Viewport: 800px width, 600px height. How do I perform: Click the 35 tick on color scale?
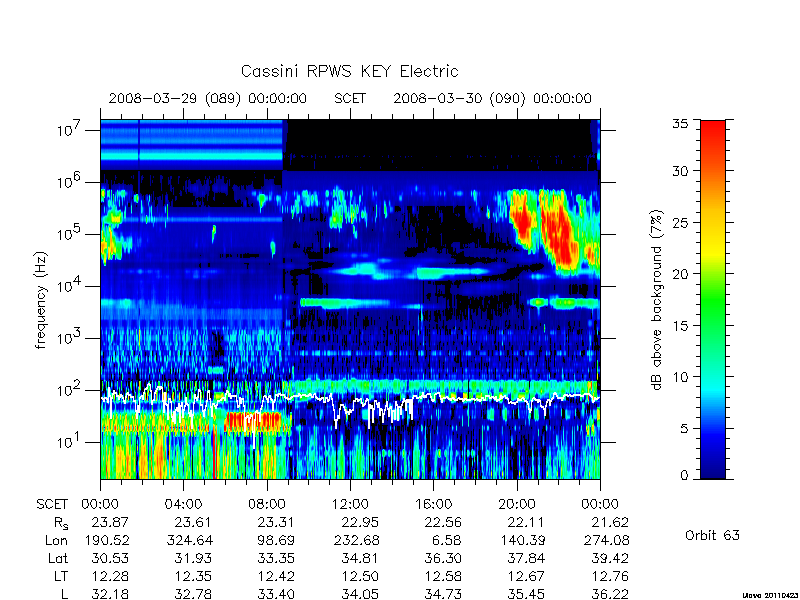tap(680, 123)
